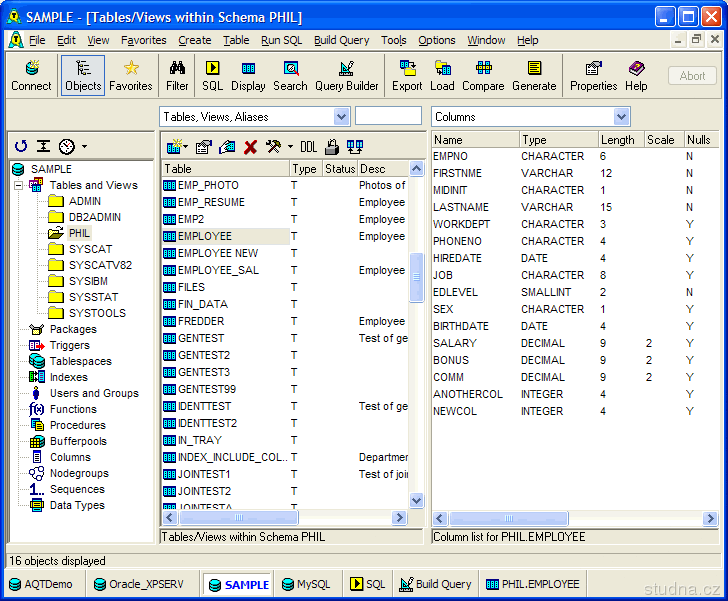Click the Export toolbar icon
Image resolution: width=728 pixels, height=601 pixels.
click(x=407, y=75)
